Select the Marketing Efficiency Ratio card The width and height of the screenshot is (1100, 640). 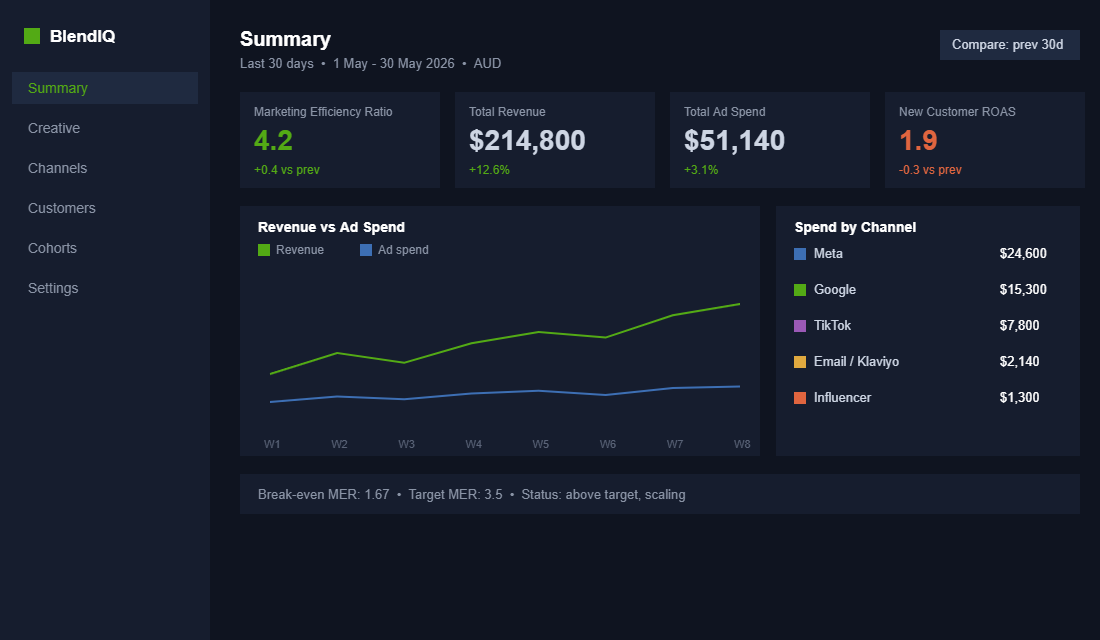point(340,140)
